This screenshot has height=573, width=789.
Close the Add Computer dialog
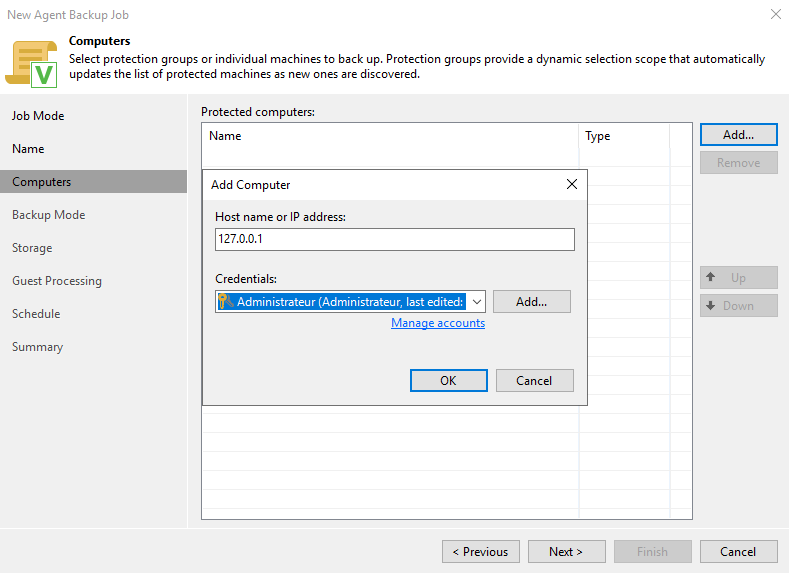point(572,185)
